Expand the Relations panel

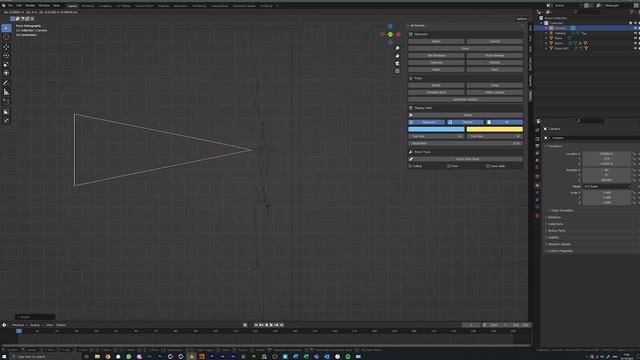[x=554, y=217]
